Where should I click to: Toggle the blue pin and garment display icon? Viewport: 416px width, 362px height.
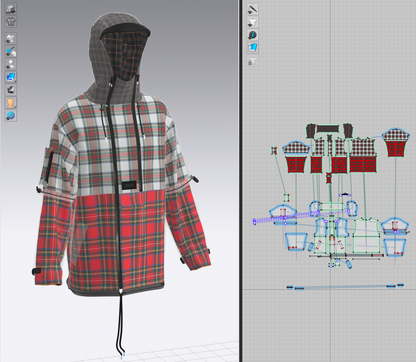click(x=11, y=51)
